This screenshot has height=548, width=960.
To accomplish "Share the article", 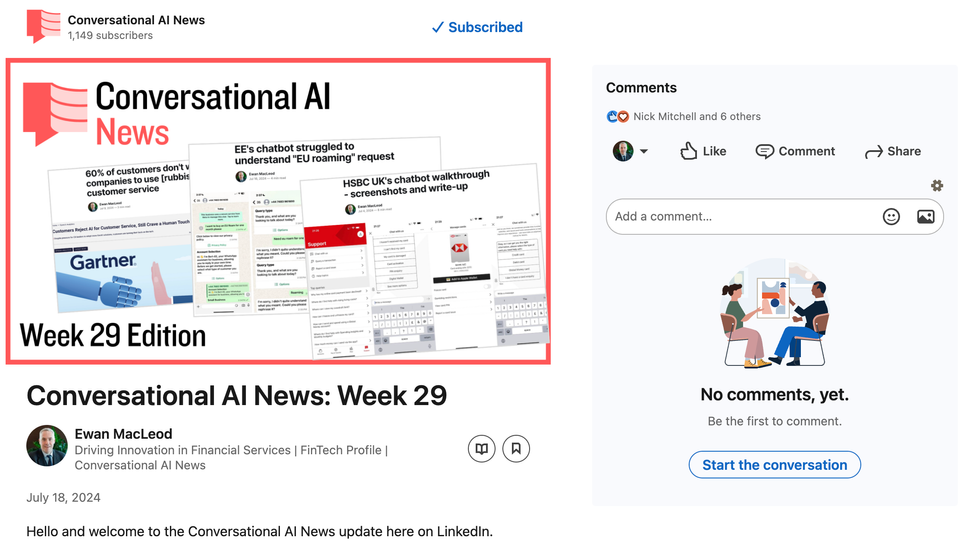I will pyautogui.click(x=893, y=151).
